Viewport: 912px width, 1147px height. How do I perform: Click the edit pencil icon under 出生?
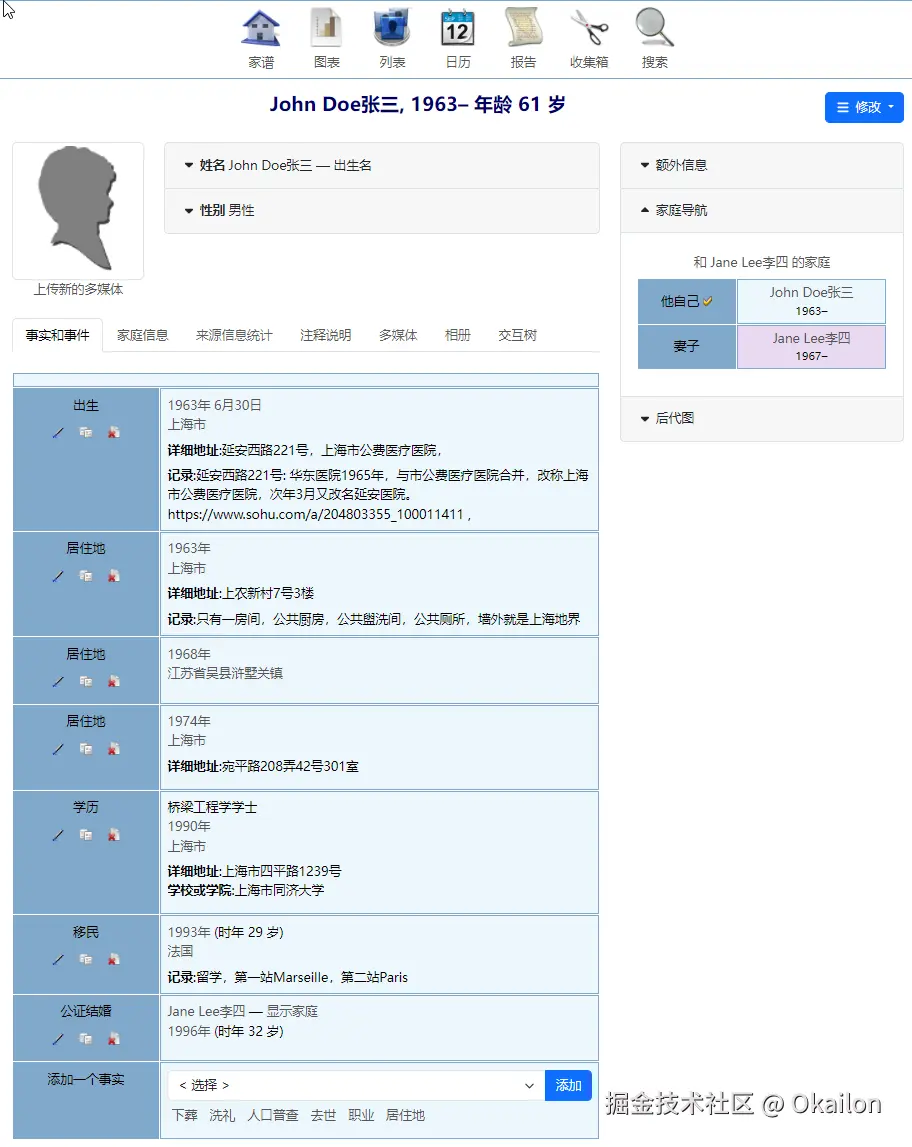tap(58, 433)
